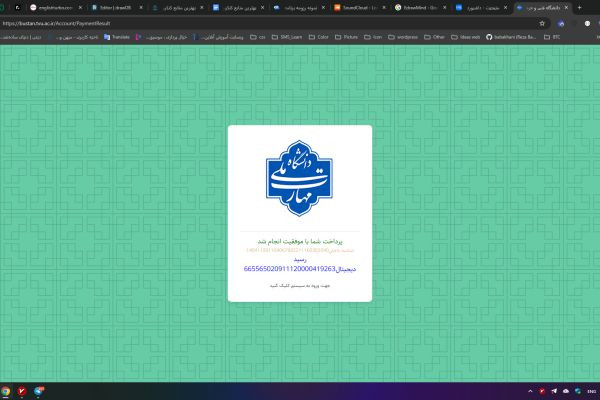Click the login link below the receipt
Viewport: 600px width, 400px height.
tap(299, 285)
